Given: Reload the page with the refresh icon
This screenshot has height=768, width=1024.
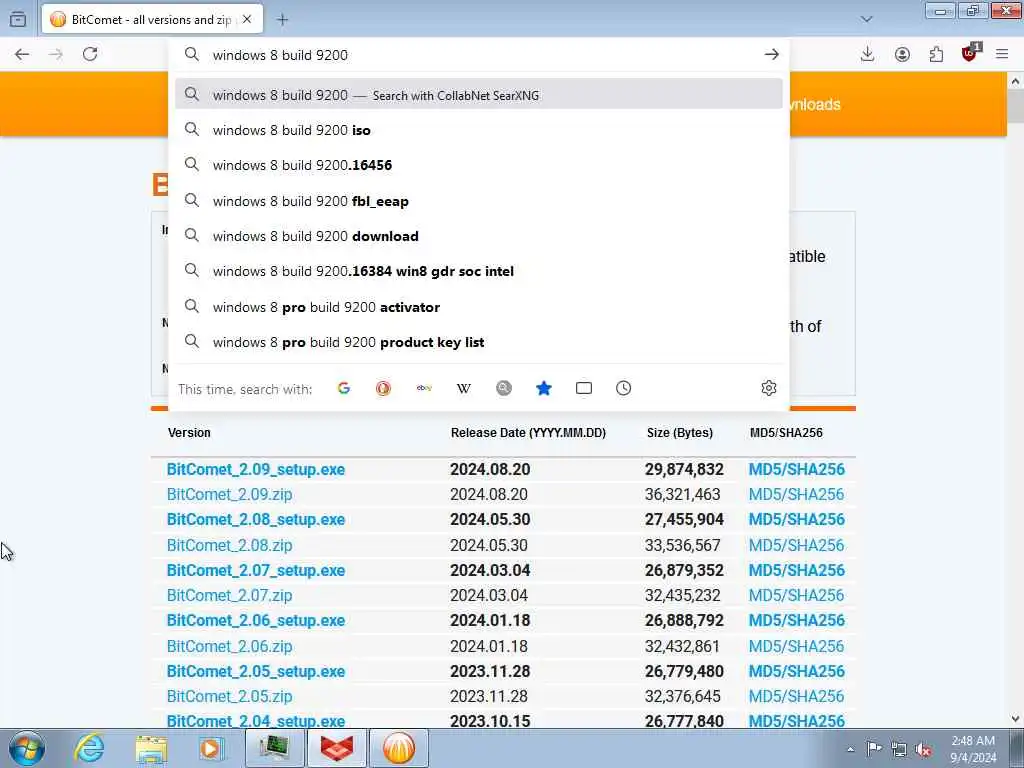Looking at the screenshot, I should pos(90,54).
